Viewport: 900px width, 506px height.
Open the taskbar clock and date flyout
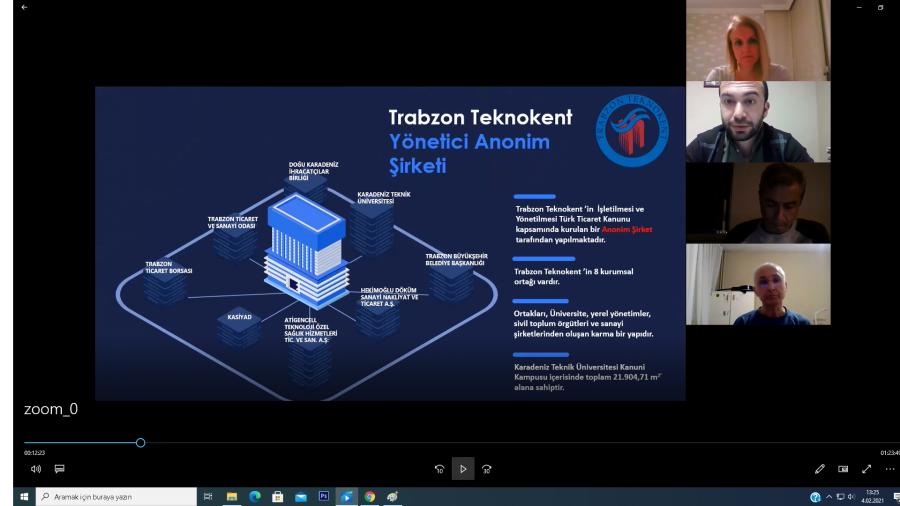point(872,496)
